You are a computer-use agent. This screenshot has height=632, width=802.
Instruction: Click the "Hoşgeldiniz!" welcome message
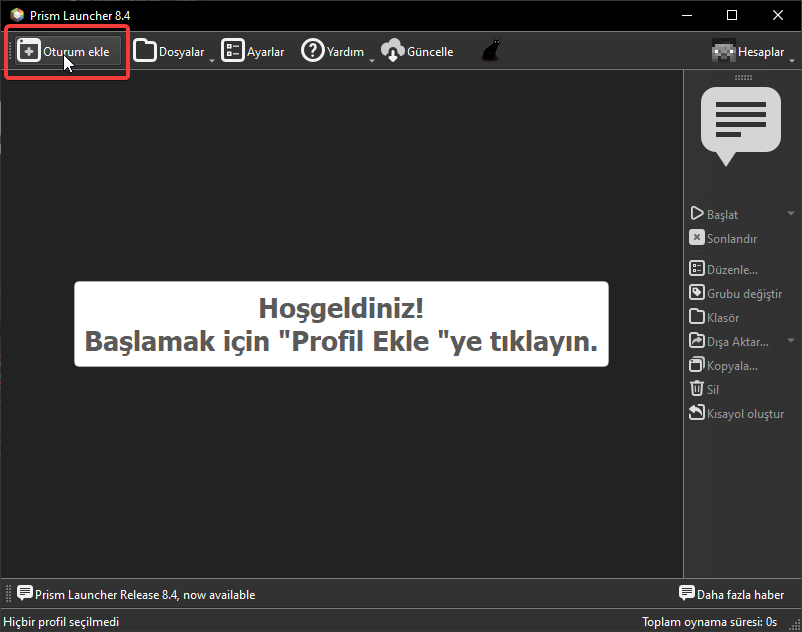[x=341, y=308]
